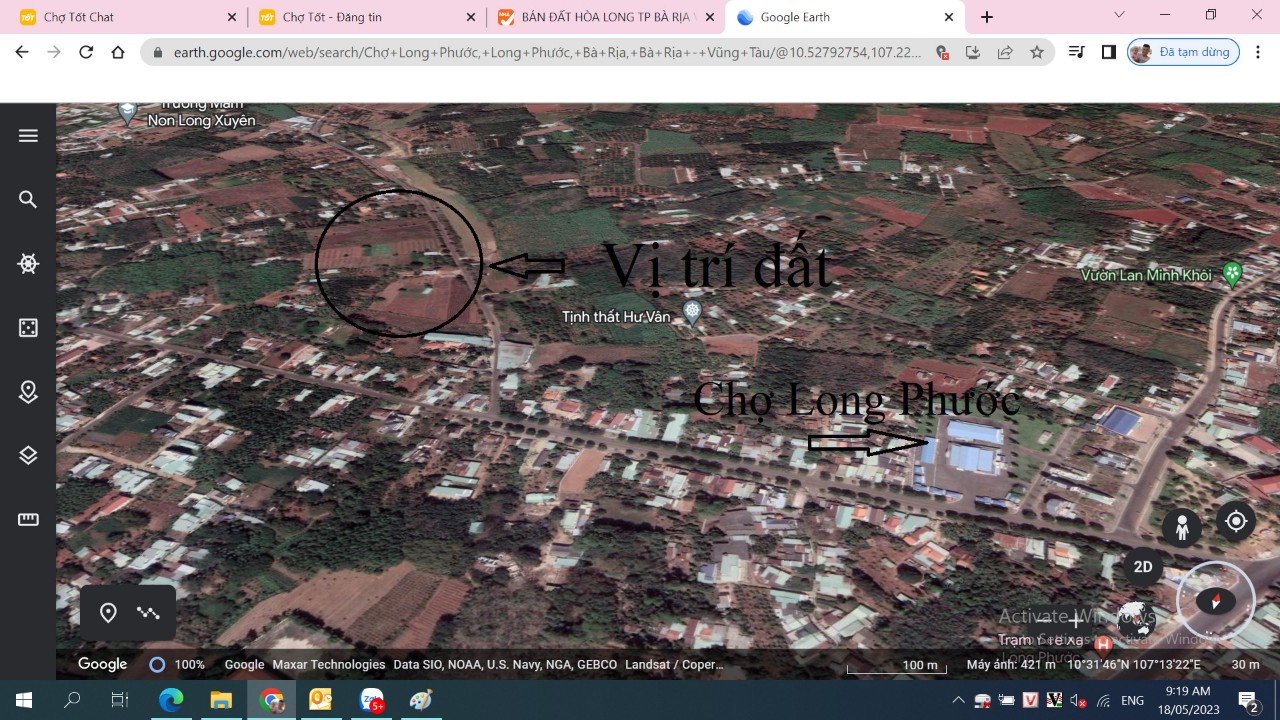Image resolution: width=1280 pixels, height=720 pixels.
Task: Click Add placemark button
Action: coord(108,613)
